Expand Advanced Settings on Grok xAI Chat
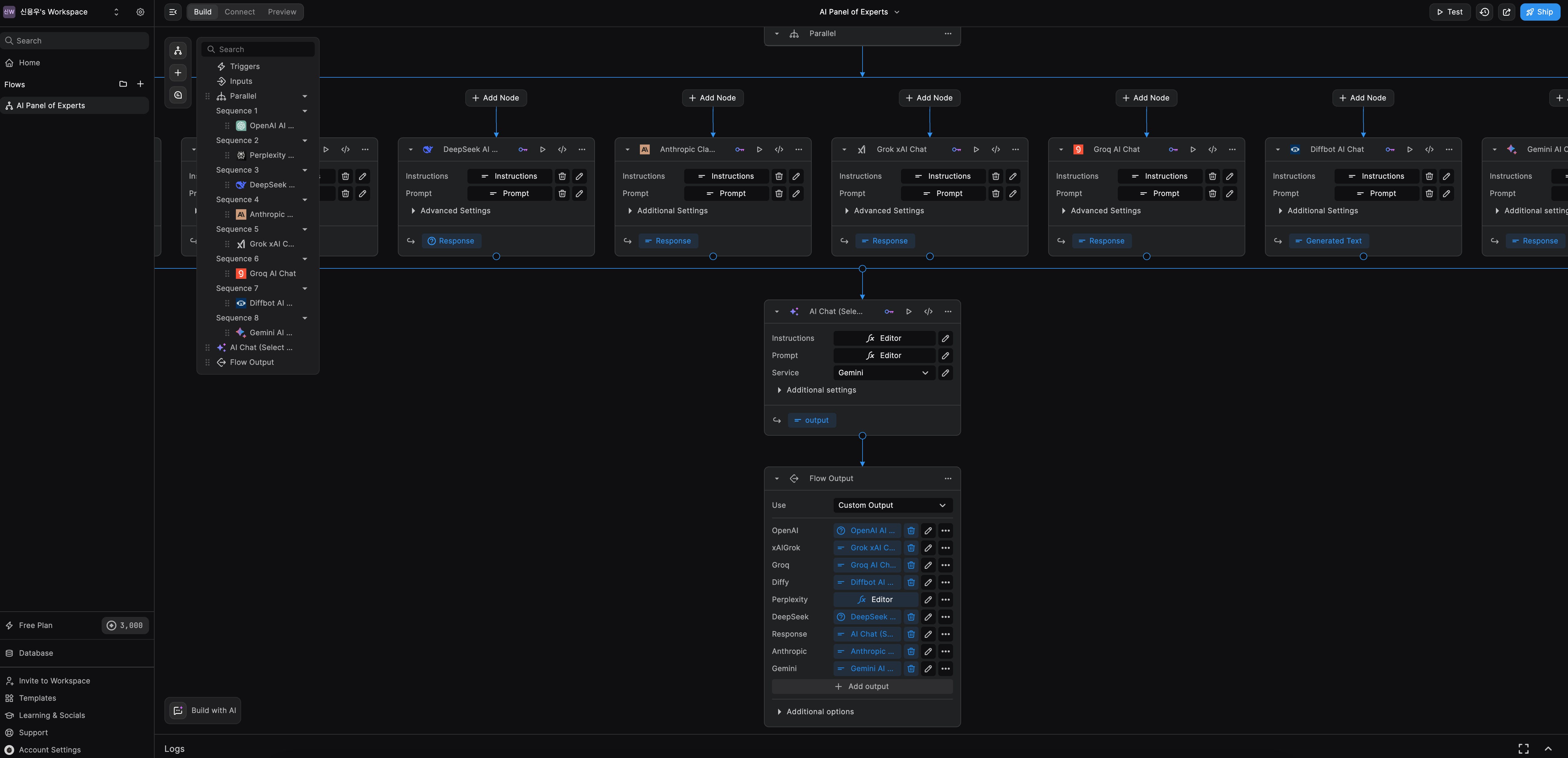 888,211
